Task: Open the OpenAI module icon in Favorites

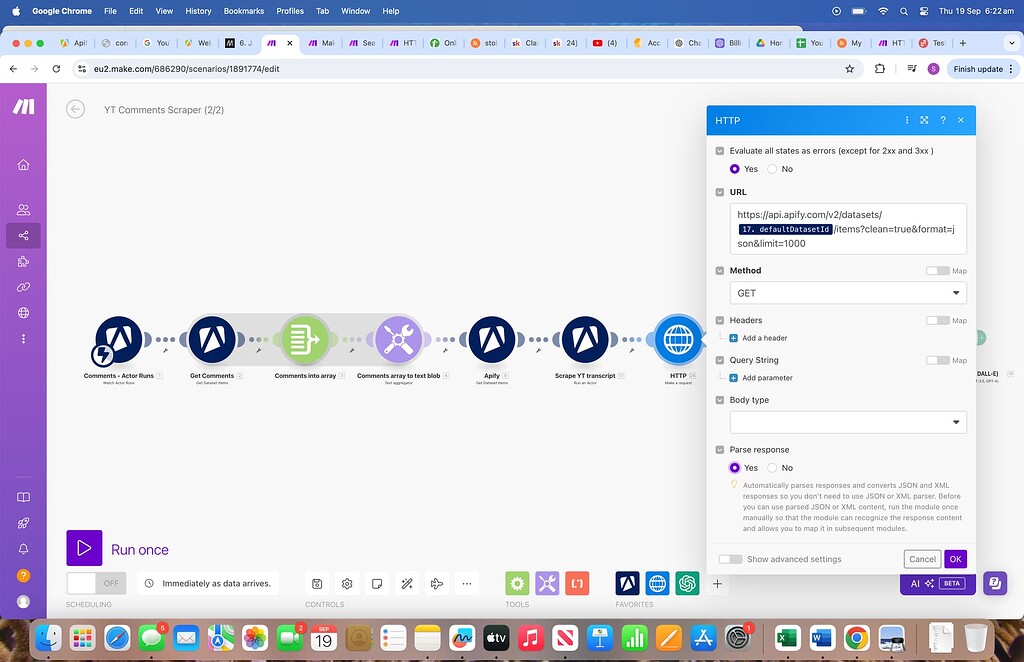Action: [x=687, y=583]
